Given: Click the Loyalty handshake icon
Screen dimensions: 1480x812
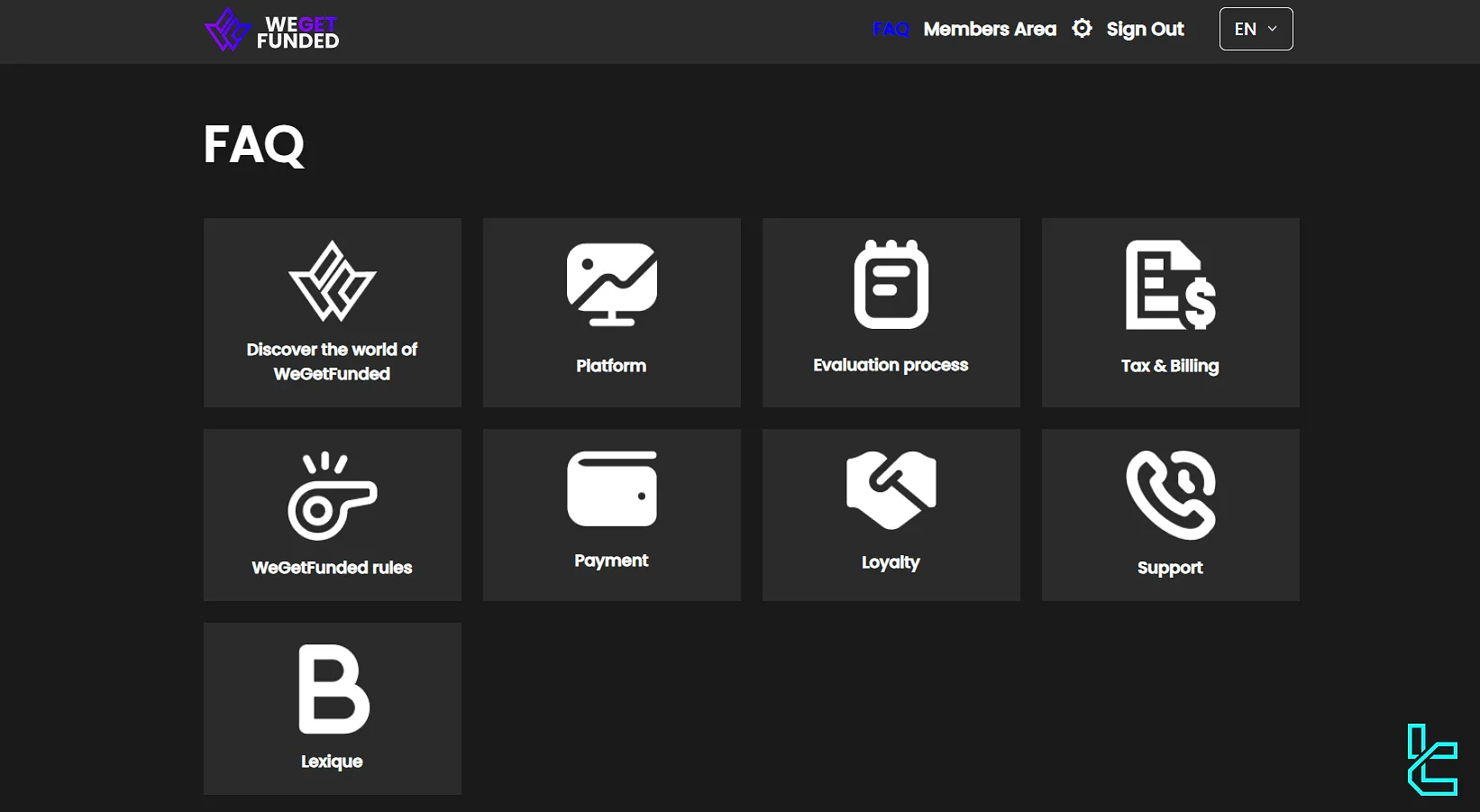Looking at the screenshot, I should coord(891,489).
